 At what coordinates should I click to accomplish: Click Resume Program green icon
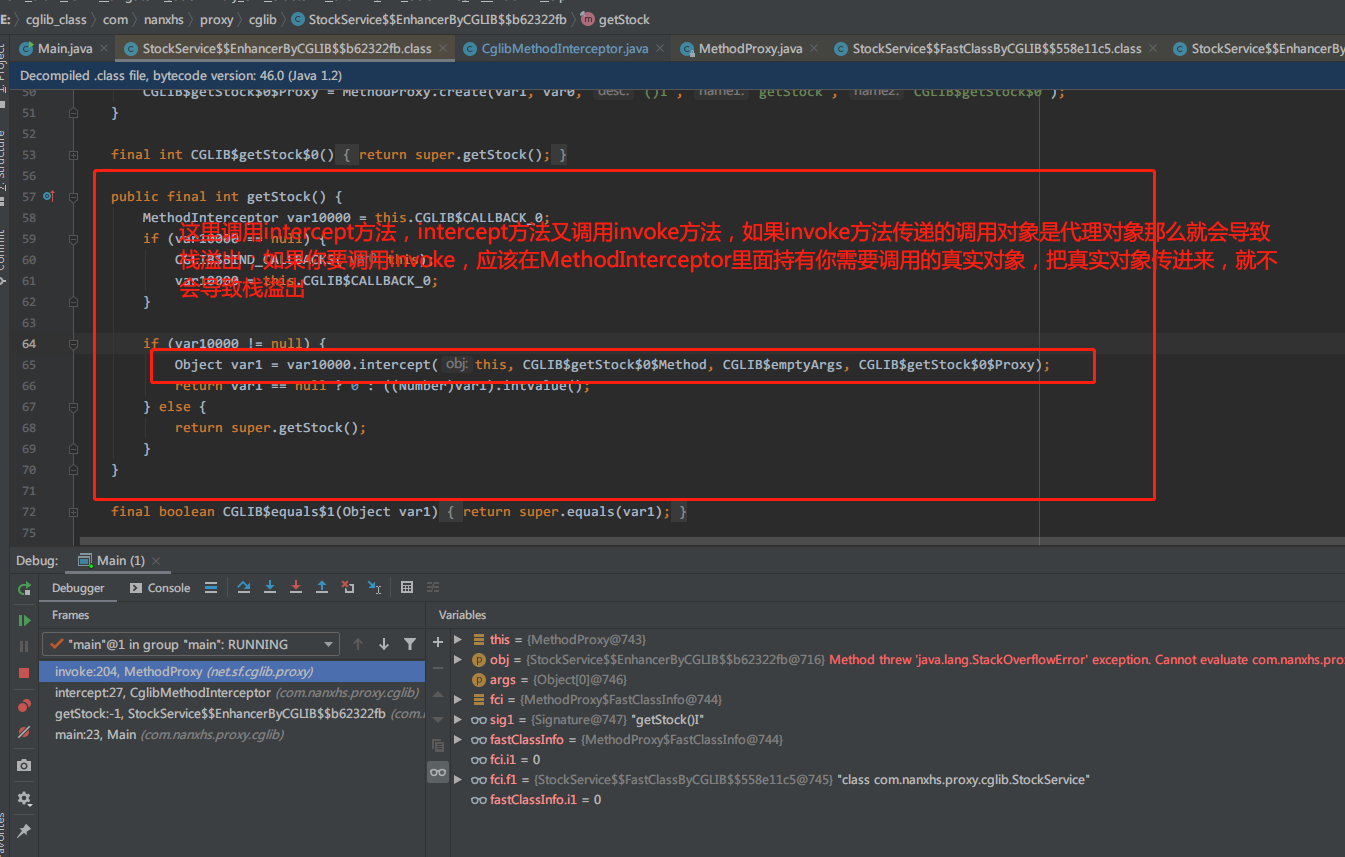click(x=24, y=620)
